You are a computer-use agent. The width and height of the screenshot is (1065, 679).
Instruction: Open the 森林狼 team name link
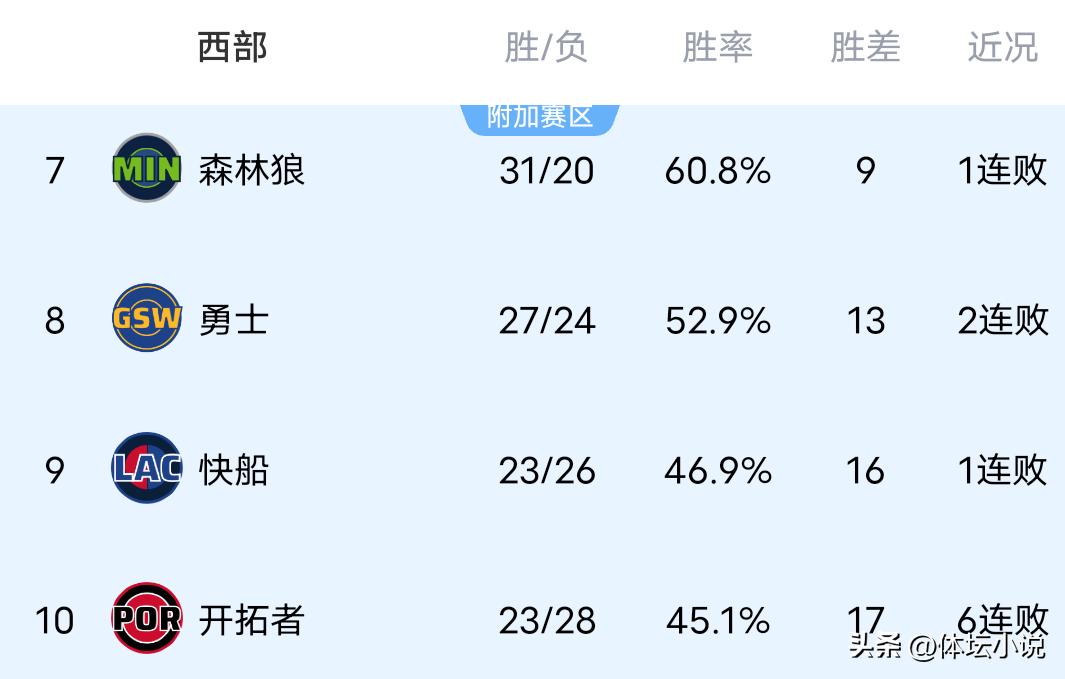(251, 170)
